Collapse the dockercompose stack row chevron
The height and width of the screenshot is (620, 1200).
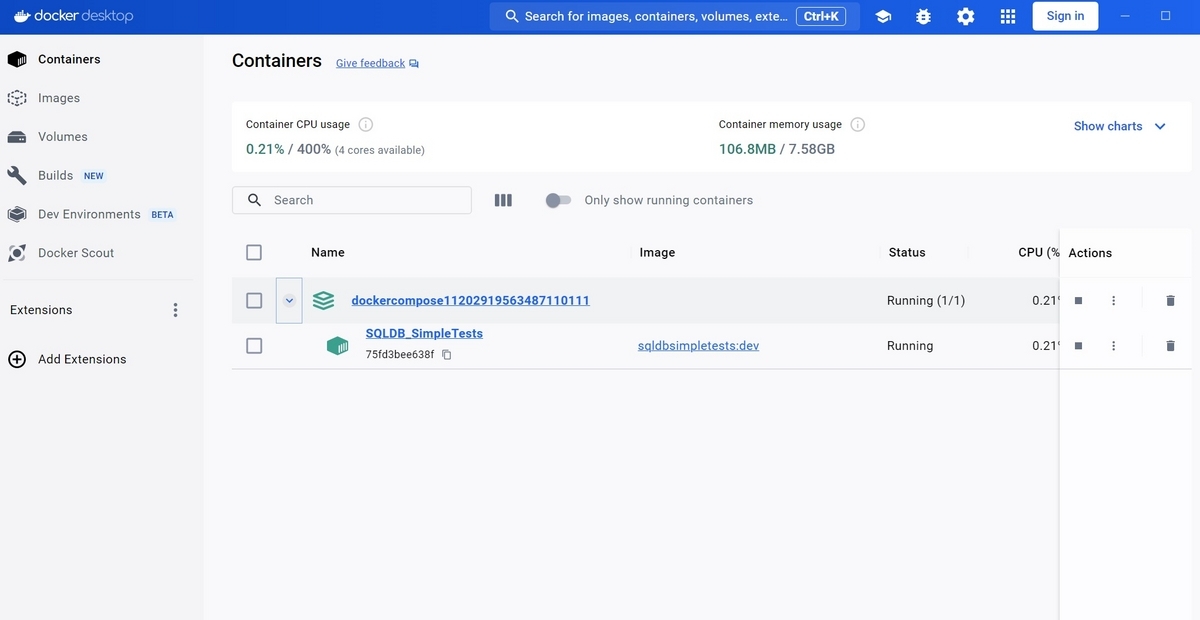[x=289, y=300]
